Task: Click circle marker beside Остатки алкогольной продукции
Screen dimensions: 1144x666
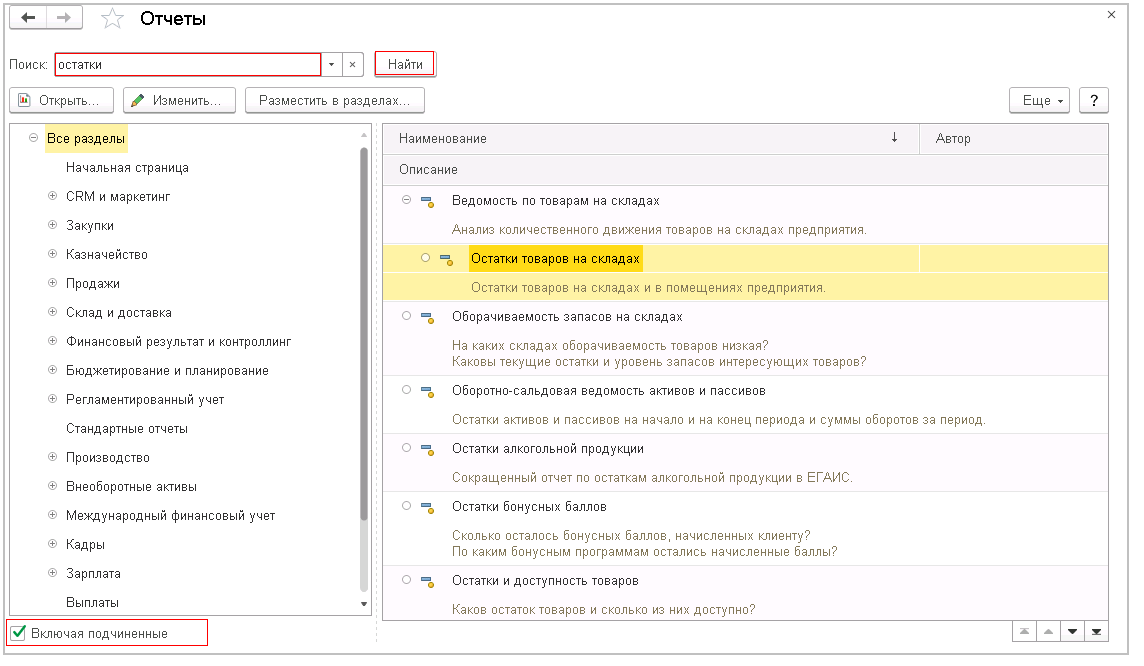Action: pos(406,448)
